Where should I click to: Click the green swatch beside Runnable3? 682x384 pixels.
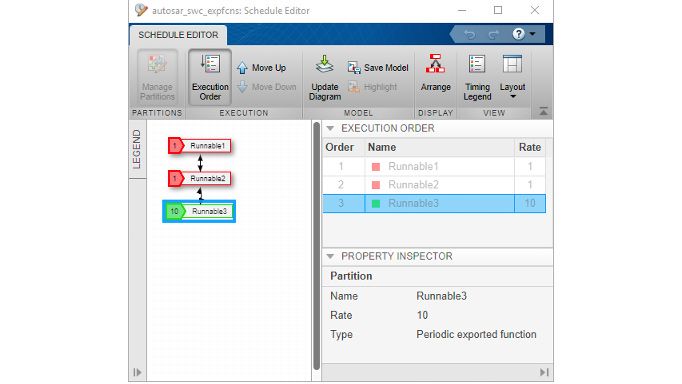(376, 204)
